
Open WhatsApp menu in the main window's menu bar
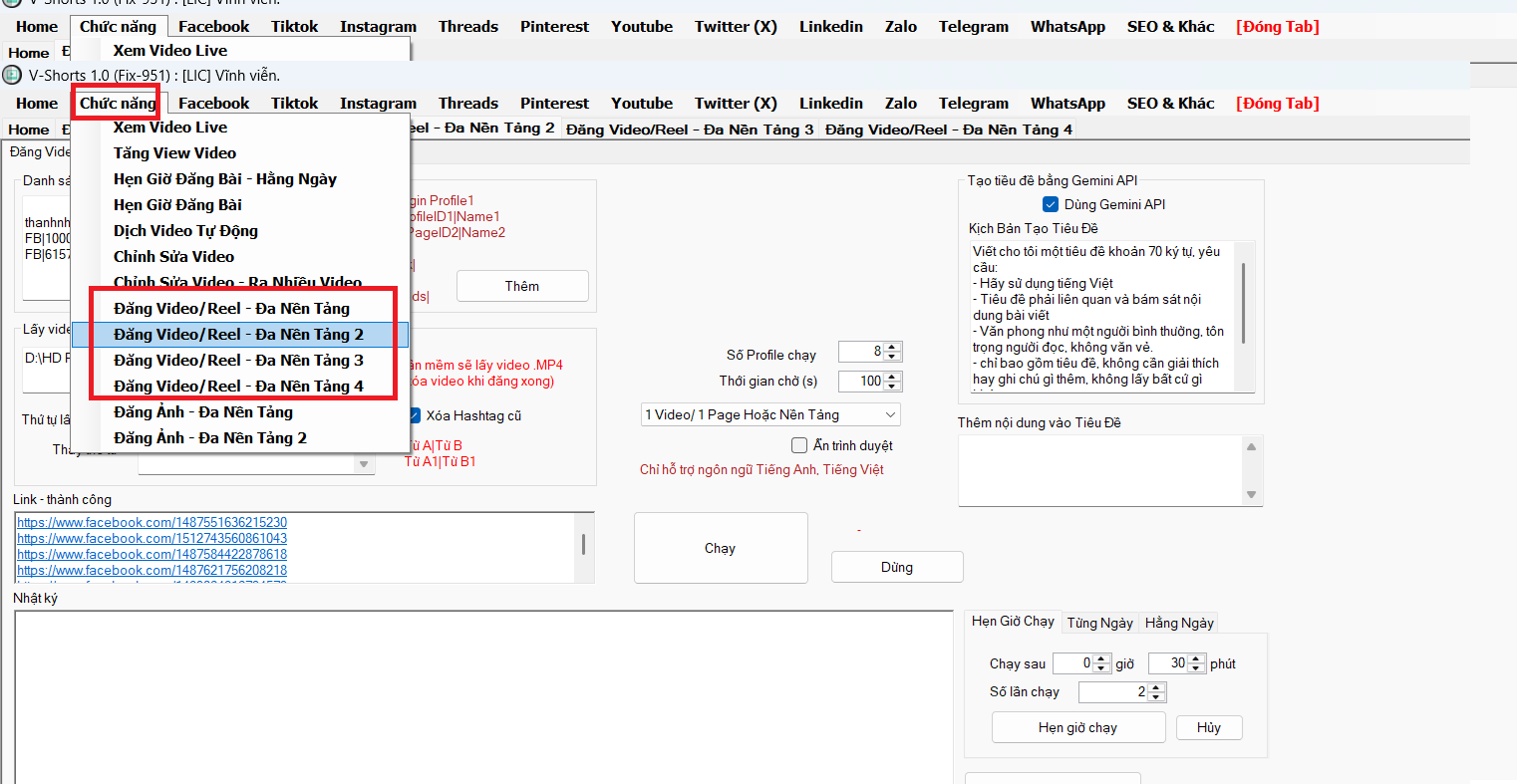click(x=1068, y=104)
